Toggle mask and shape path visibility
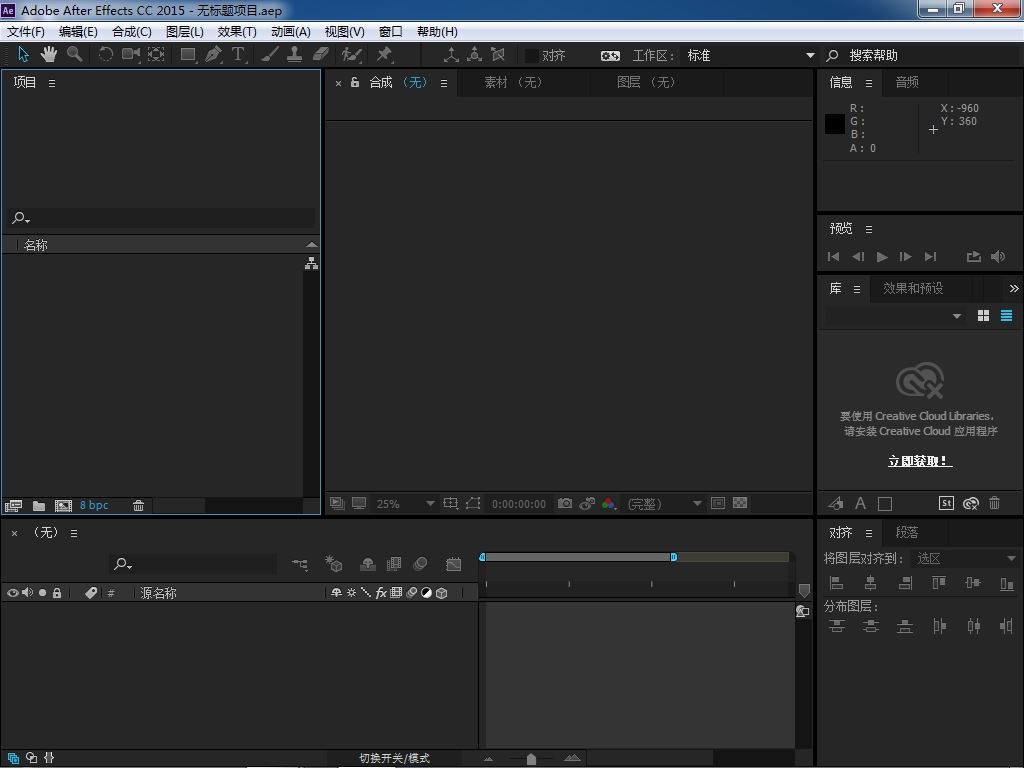The image size is (1024, 768). click(x=473, y=503)
